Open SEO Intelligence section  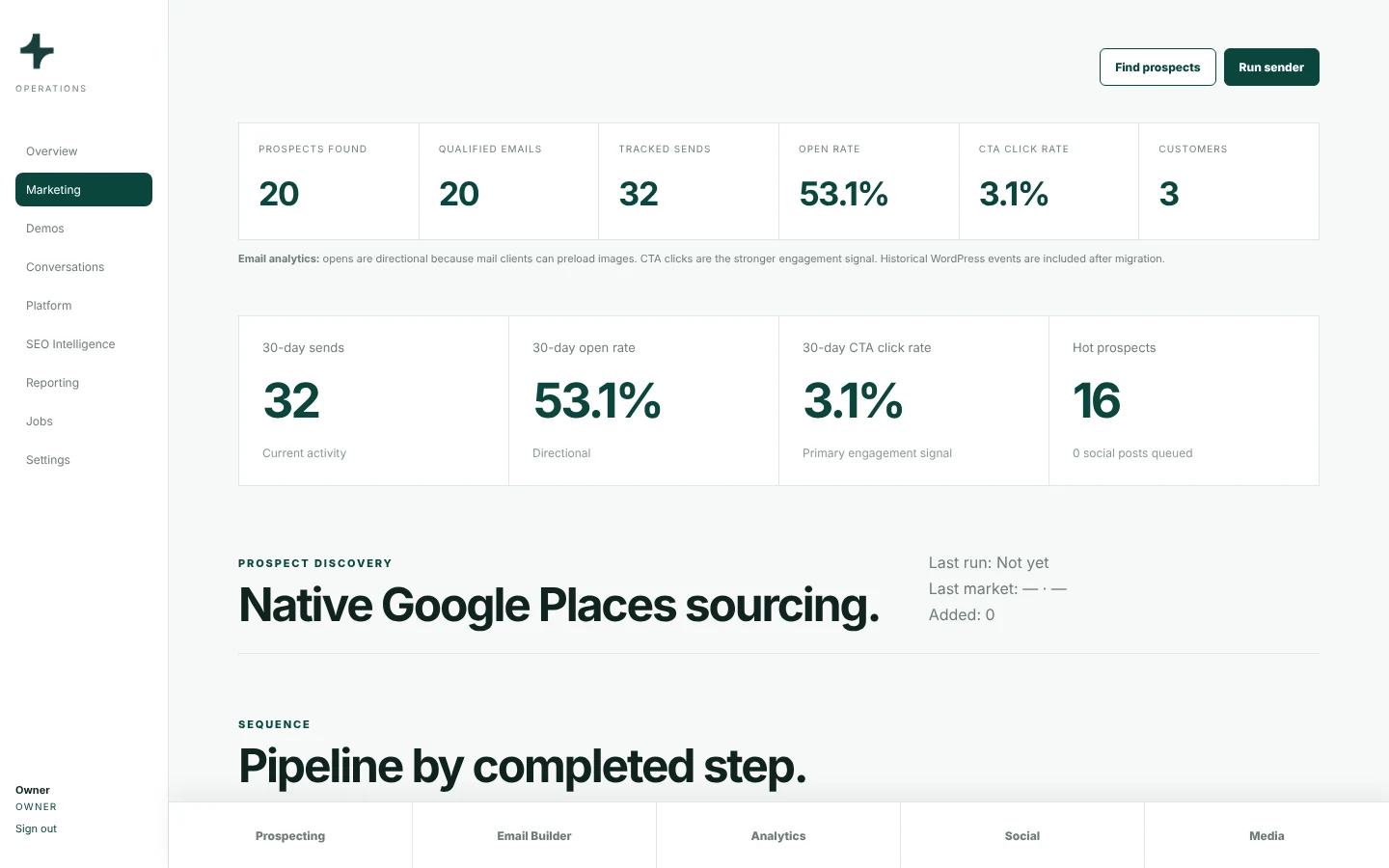click(84, 344)
